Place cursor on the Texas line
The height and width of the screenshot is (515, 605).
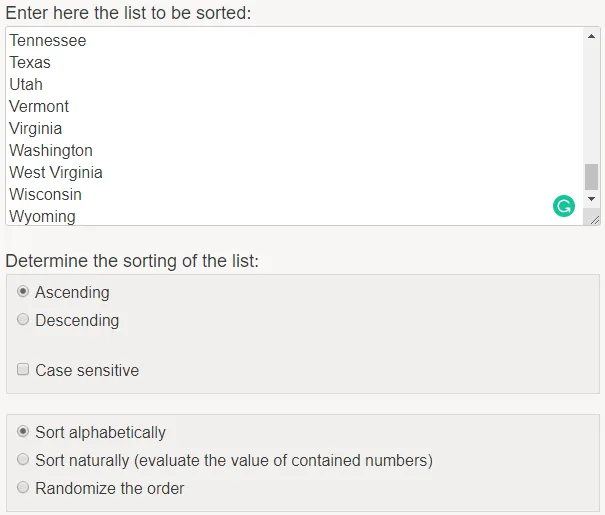pos(30,63)
